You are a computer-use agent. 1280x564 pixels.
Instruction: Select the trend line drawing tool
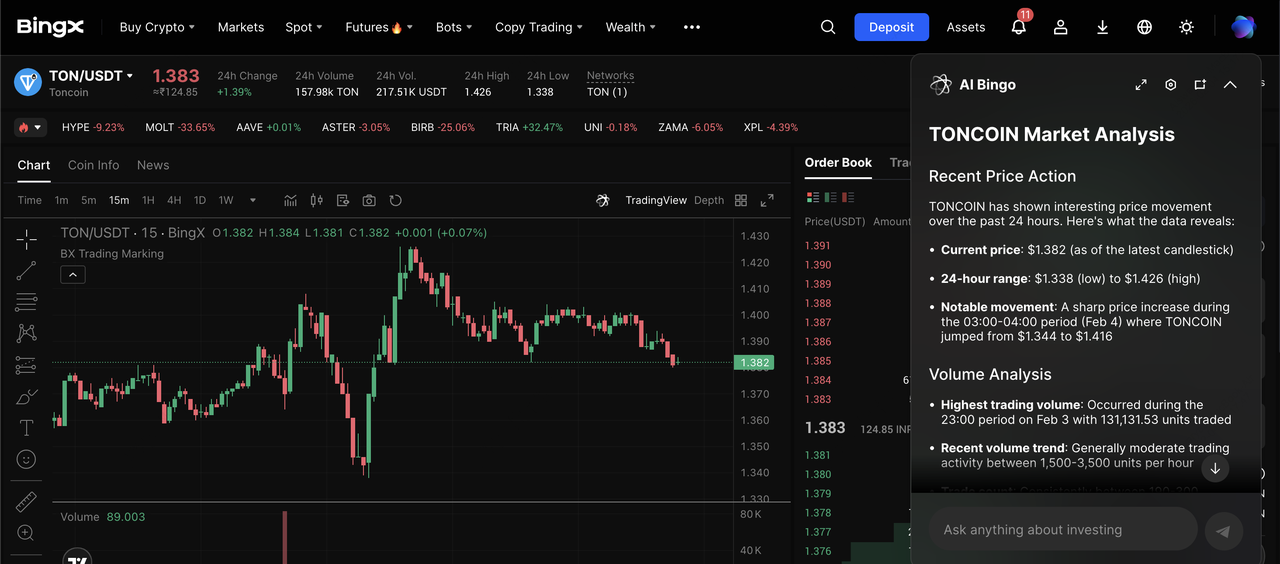(x=26, y=270)
